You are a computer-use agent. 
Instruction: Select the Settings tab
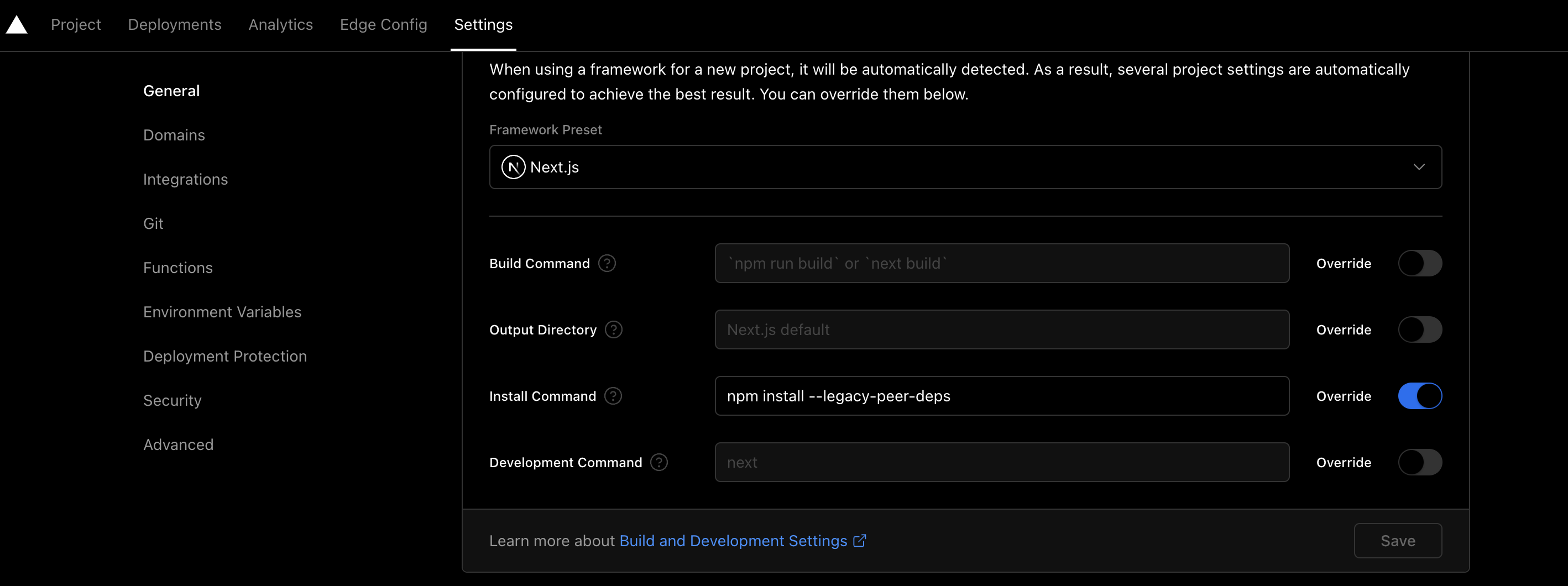point(483,24)
